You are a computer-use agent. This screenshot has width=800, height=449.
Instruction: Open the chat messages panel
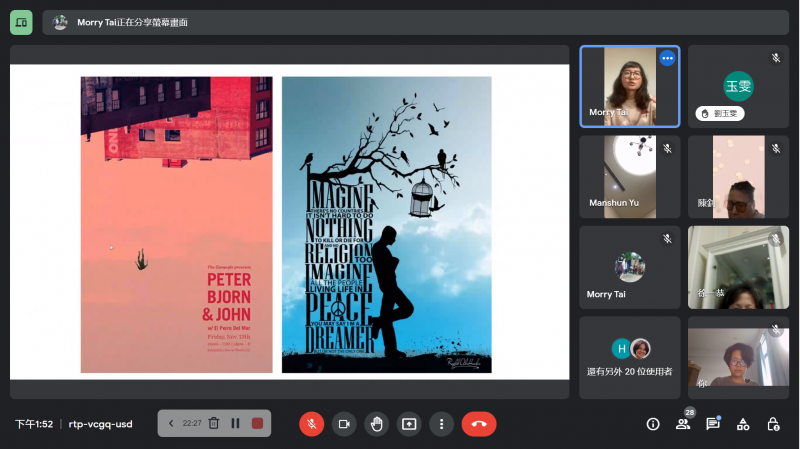point(713,424)
